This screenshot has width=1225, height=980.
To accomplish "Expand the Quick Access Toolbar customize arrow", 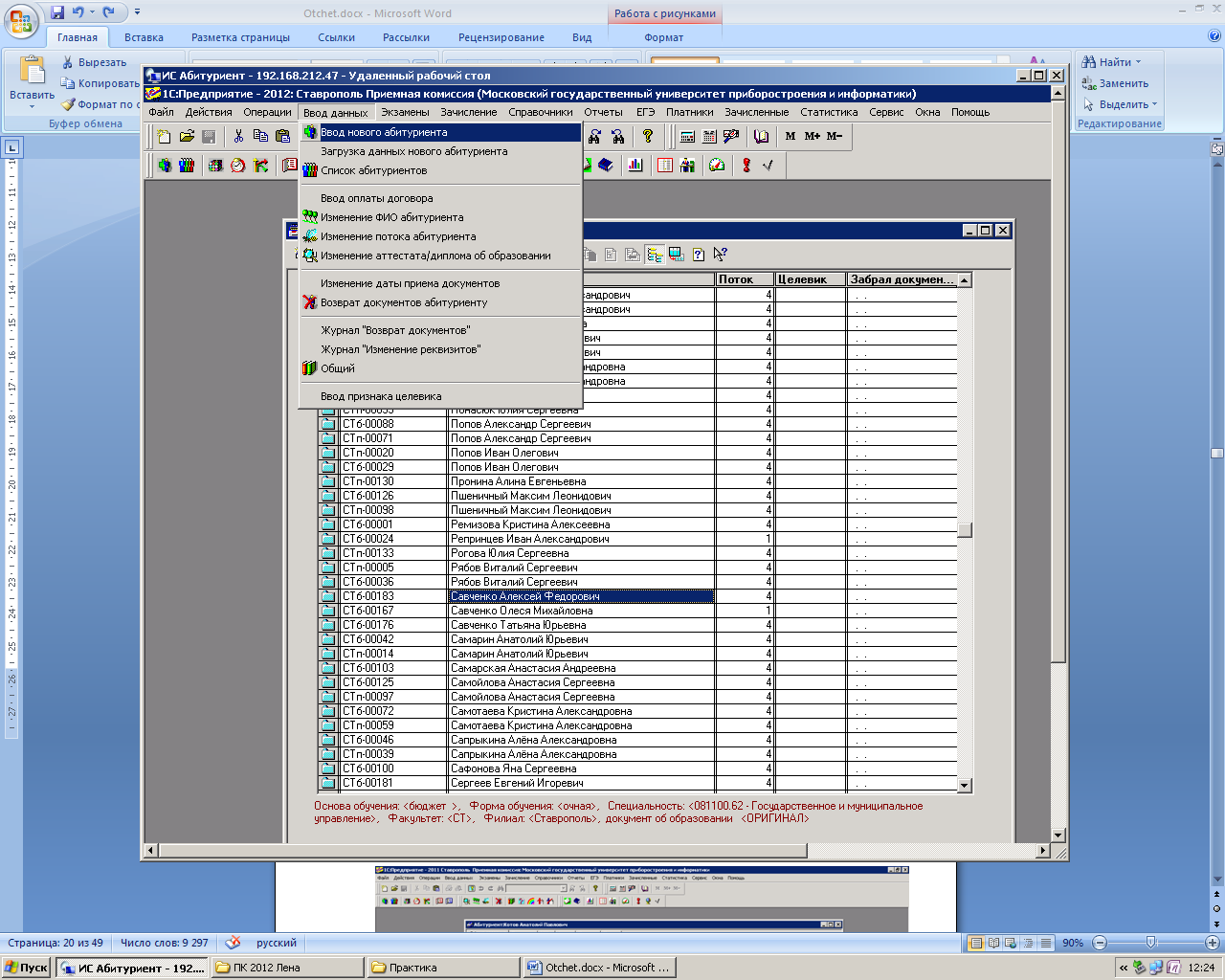I will click(x=137, y=12).
